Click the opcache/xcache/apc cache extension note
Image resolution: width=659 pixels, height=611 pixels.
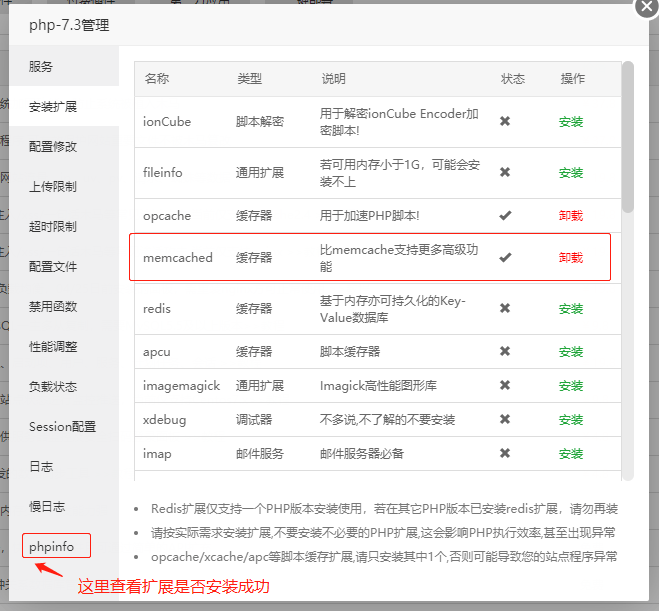tap(384, 557)
